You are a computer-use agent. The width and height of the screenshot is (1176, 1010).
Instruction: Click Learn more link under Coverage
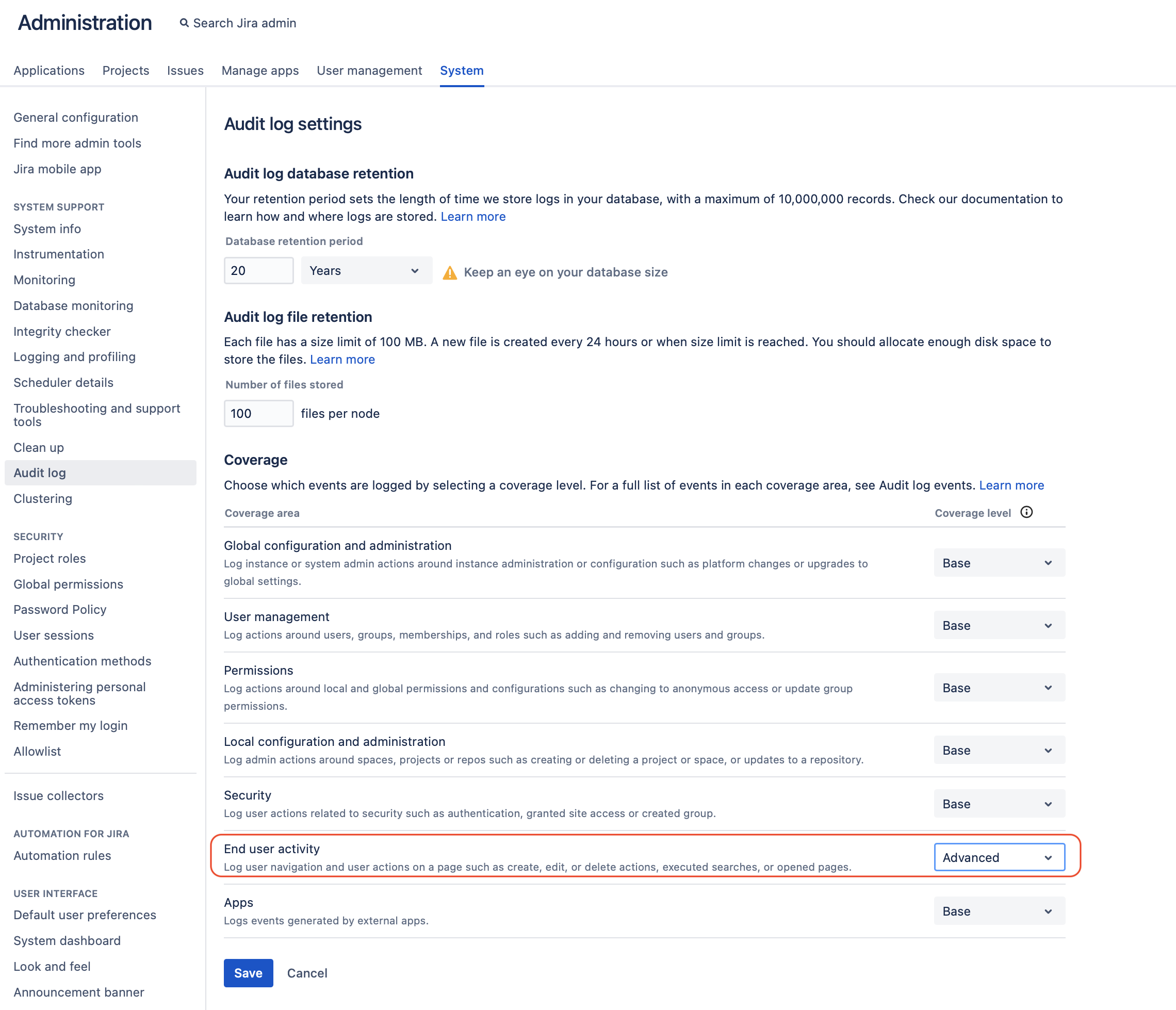pyautogui.click(x=1011, y=485)
